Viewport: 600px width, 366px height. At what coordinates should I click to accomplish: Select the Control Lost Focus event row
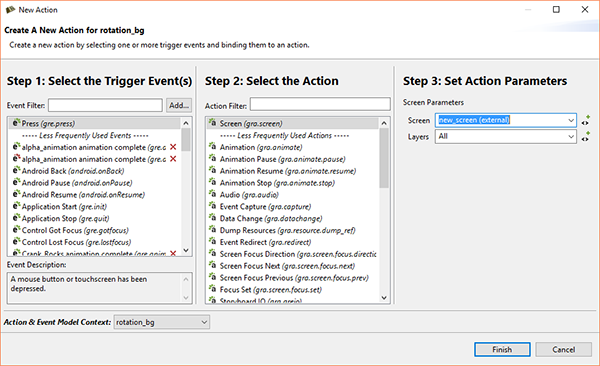pyautogui.click(x=94, y=242)
